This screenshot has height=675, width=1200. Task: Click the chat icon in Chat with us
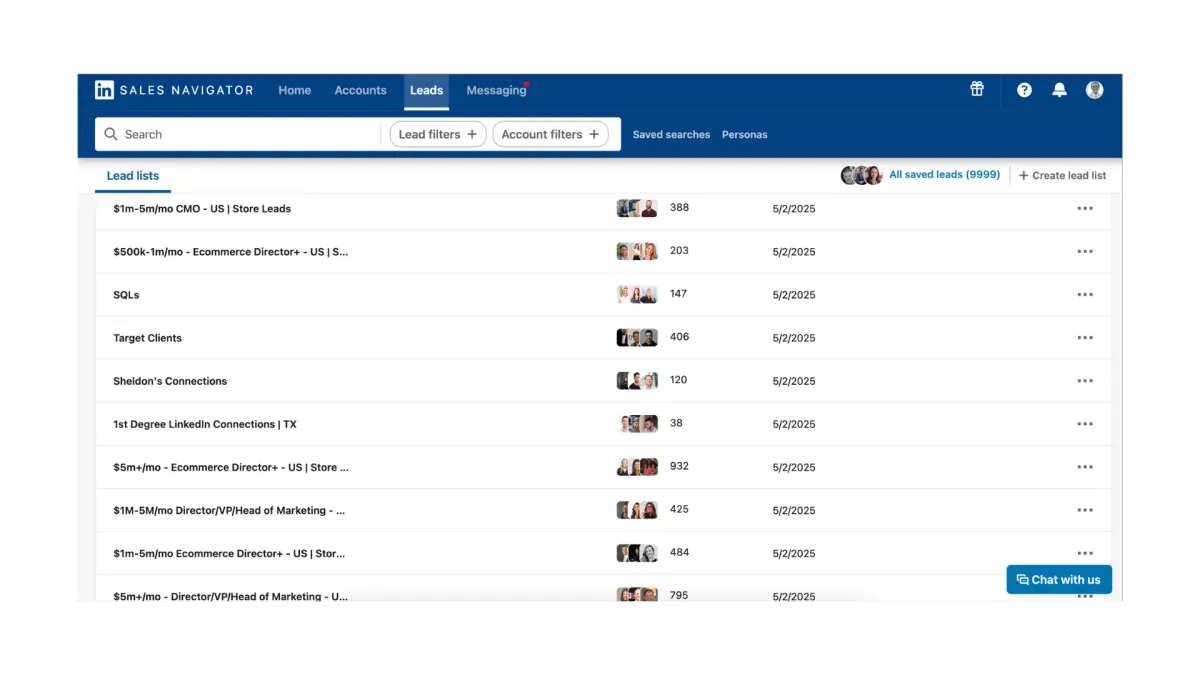click(x=1022, y=580)
